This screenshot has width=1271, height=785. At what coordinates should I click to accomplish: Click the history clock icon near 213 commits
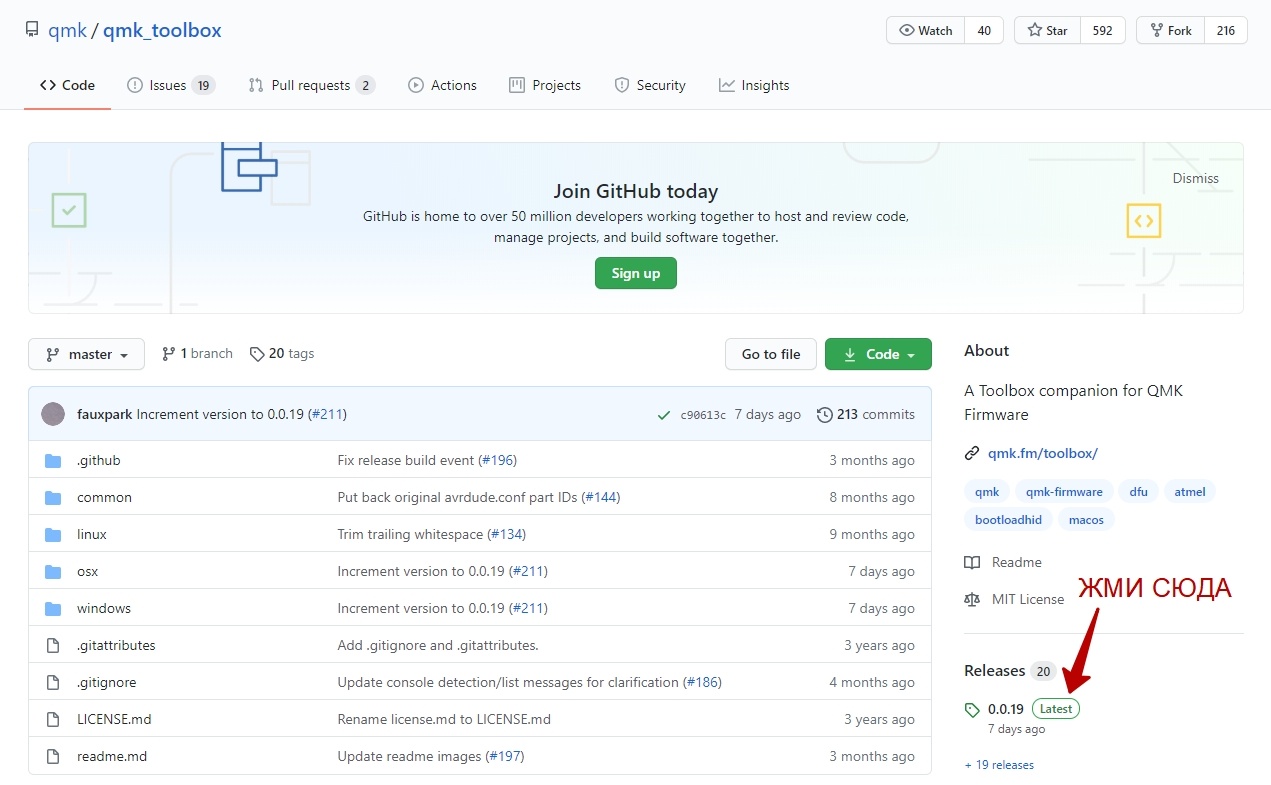(x=824, y=414)
